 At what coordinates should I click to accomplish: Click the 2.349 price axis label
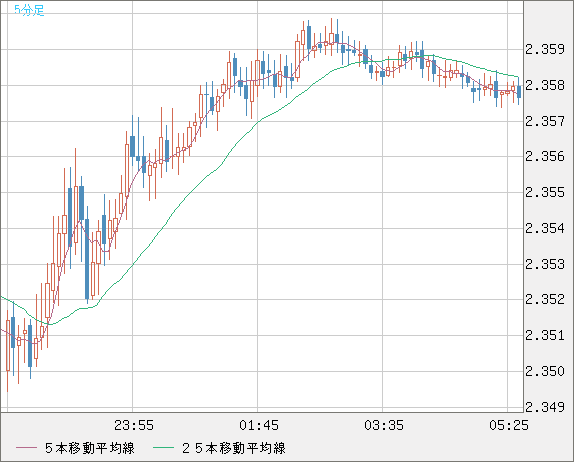tap(545, 407)
